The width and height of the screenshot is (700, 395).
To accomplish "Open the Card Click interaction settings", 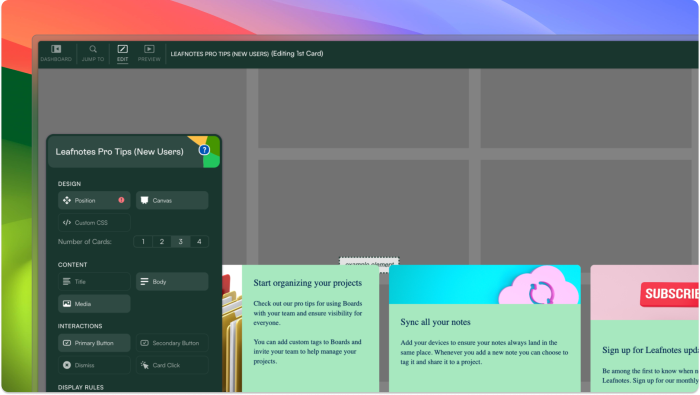I will [x=172, y=365].
